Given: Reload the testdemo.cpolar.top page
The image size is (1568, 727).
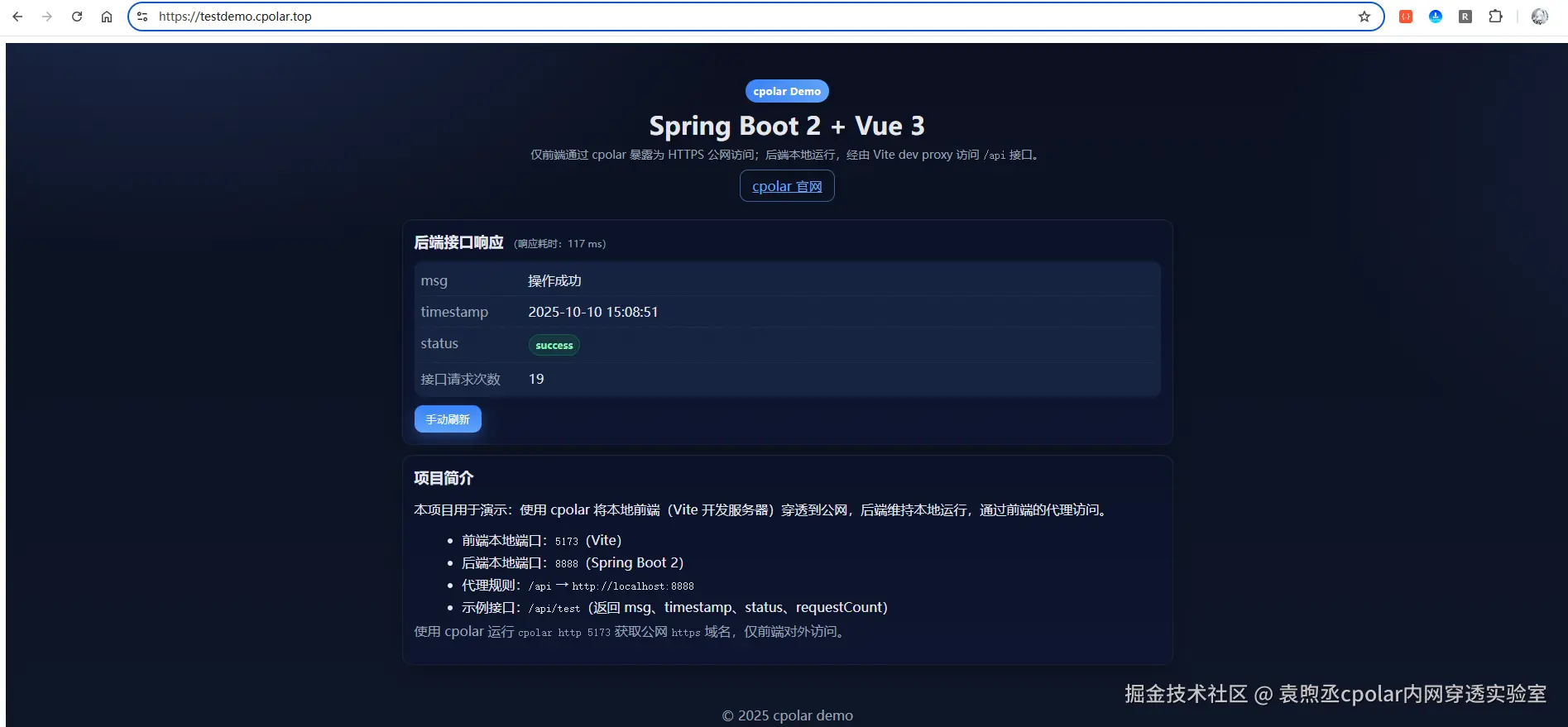Looking at the screenshot, I should [x=77, y=17].
